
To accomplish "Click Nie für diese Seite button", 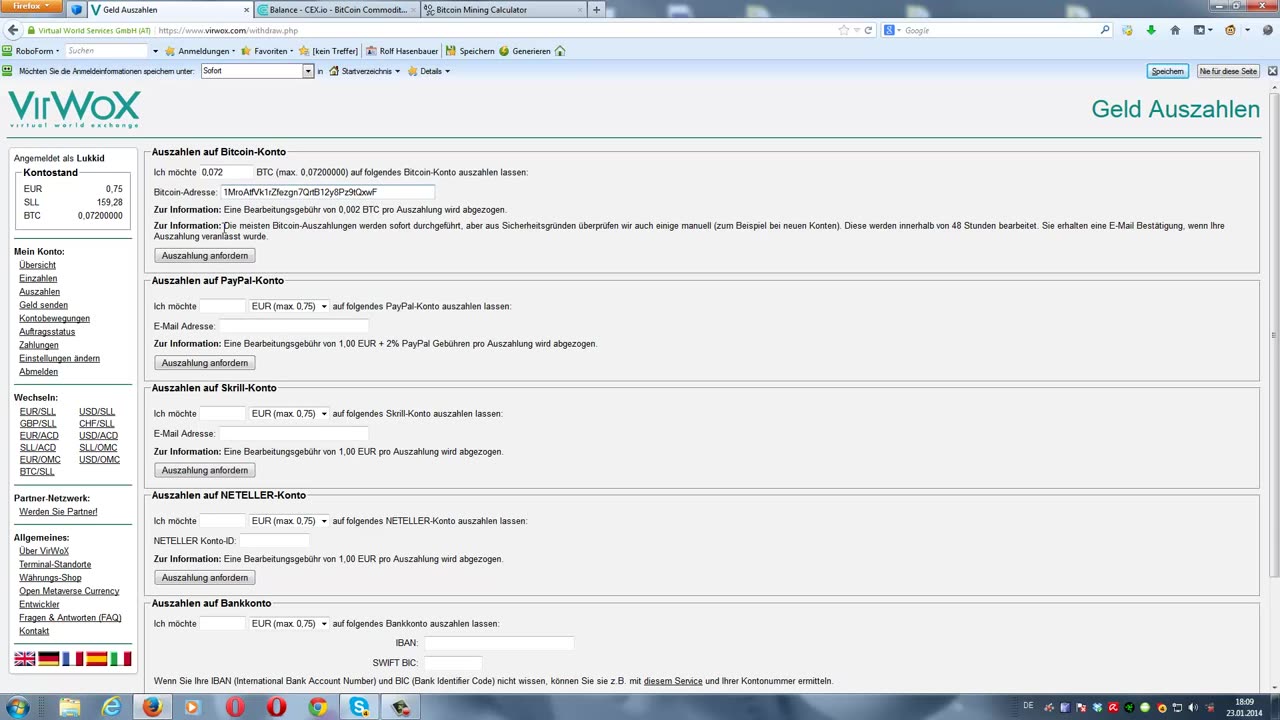I will (1228, 71).
